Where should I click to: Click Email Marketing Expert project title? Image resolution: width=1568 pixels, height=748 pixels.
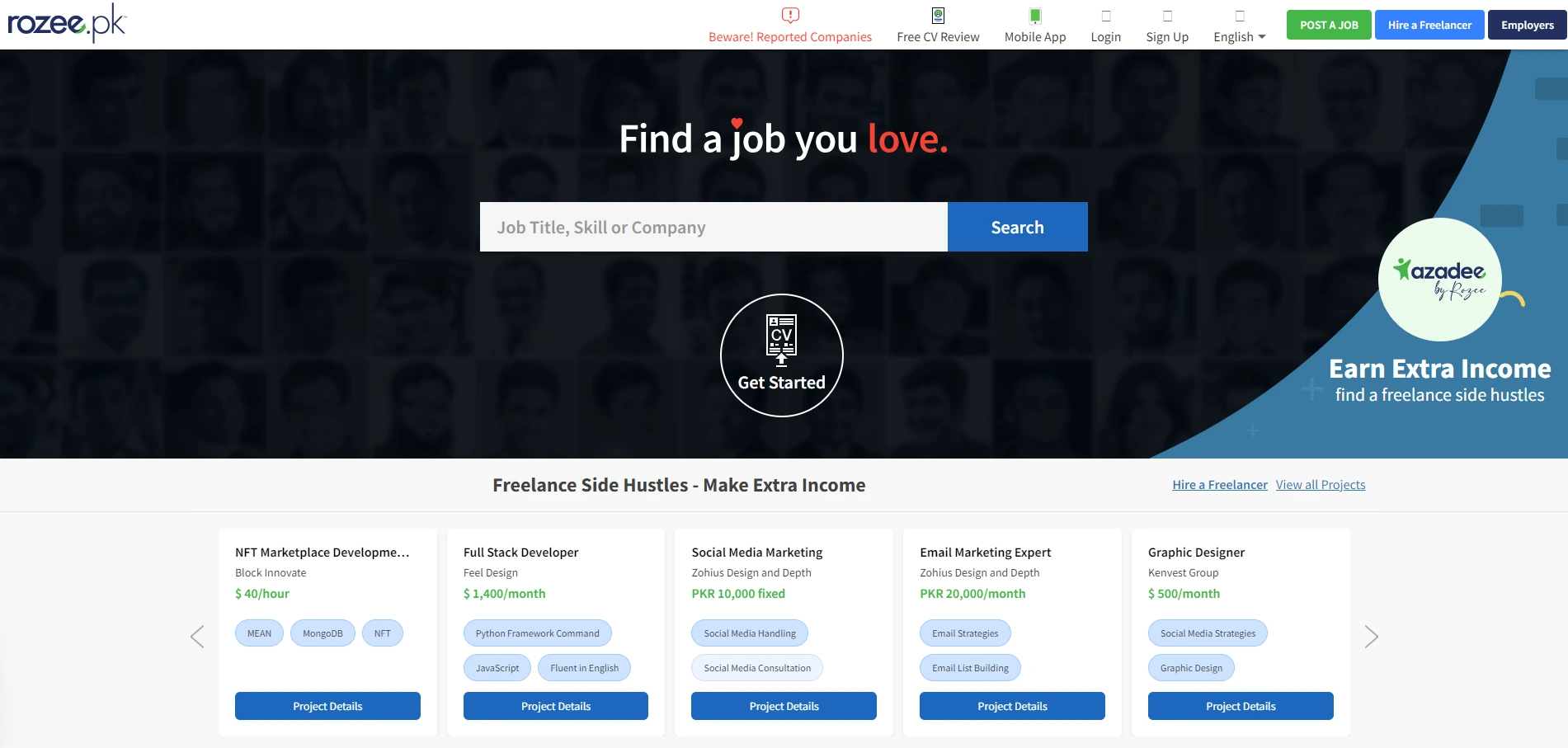coord(986,553)
